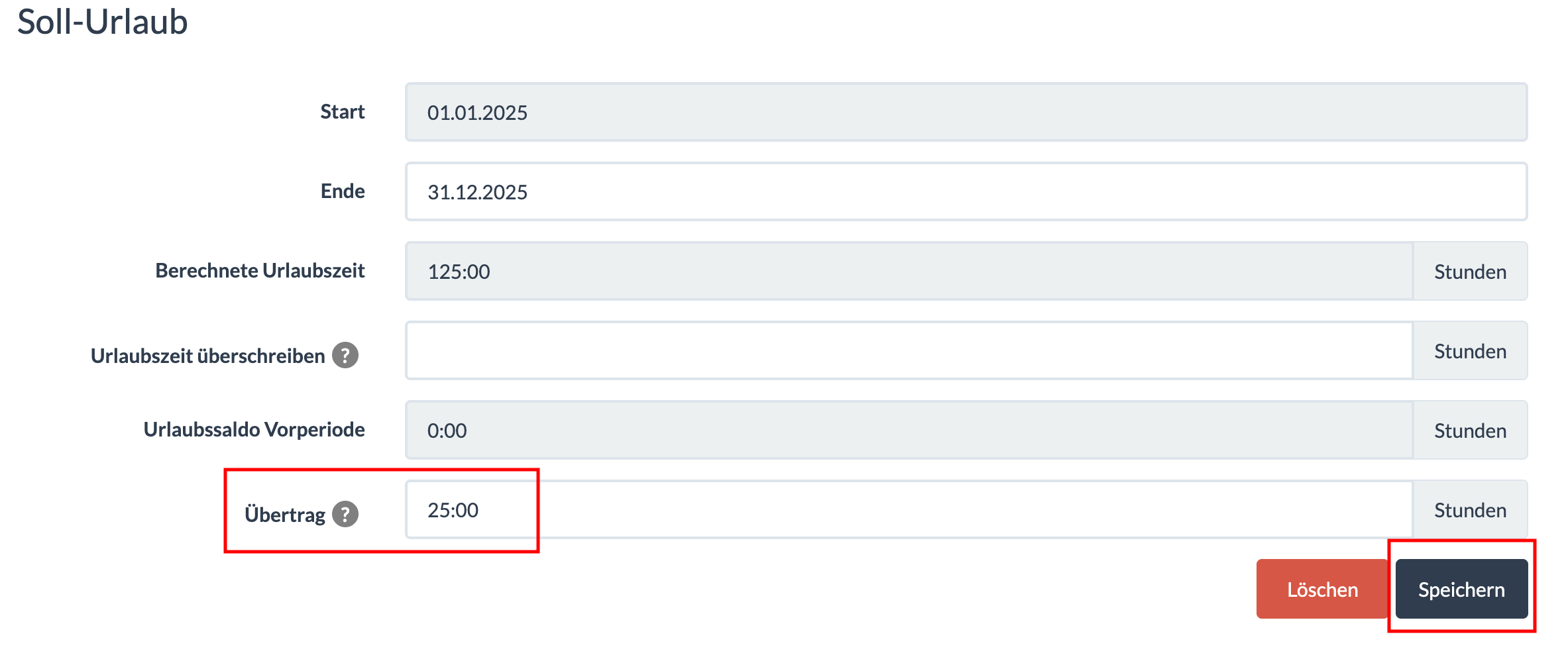Click the Berechnete Urlaubszeit label text
Viewport: 1568px width, 665px height.
260,270
